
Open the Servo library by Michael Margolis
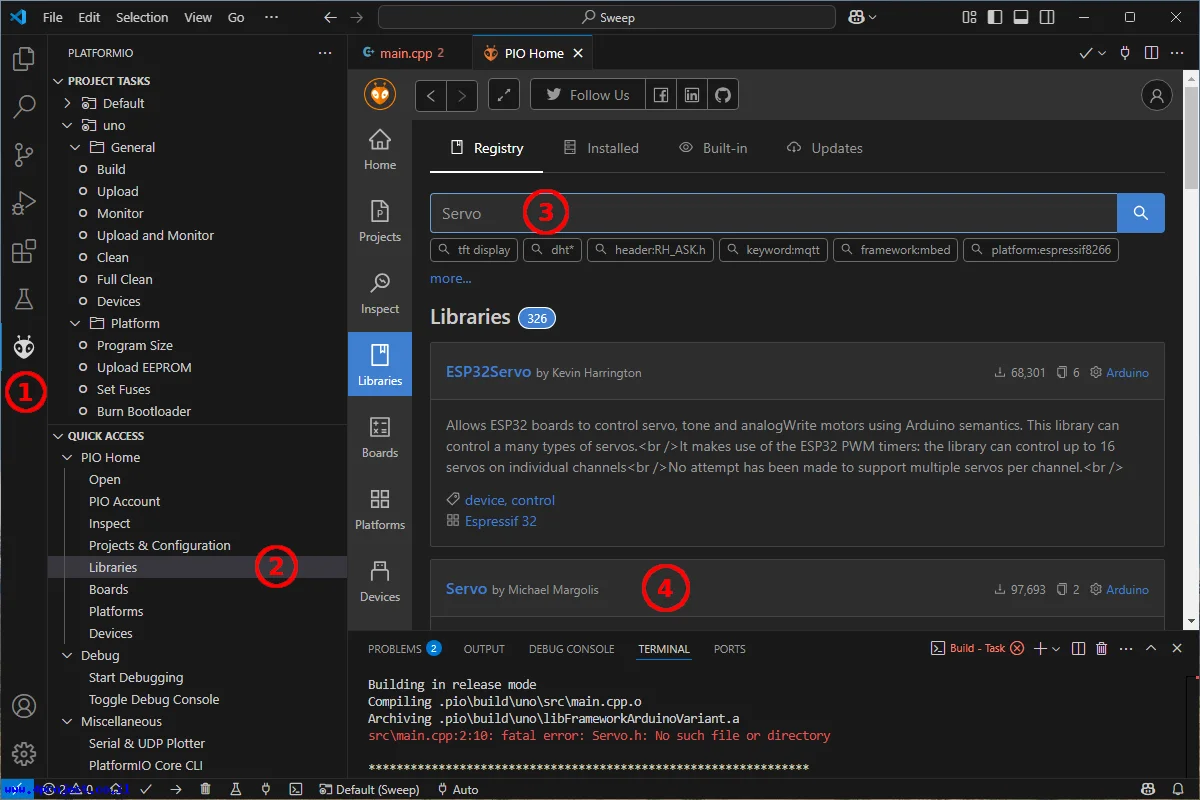point(466,589)
